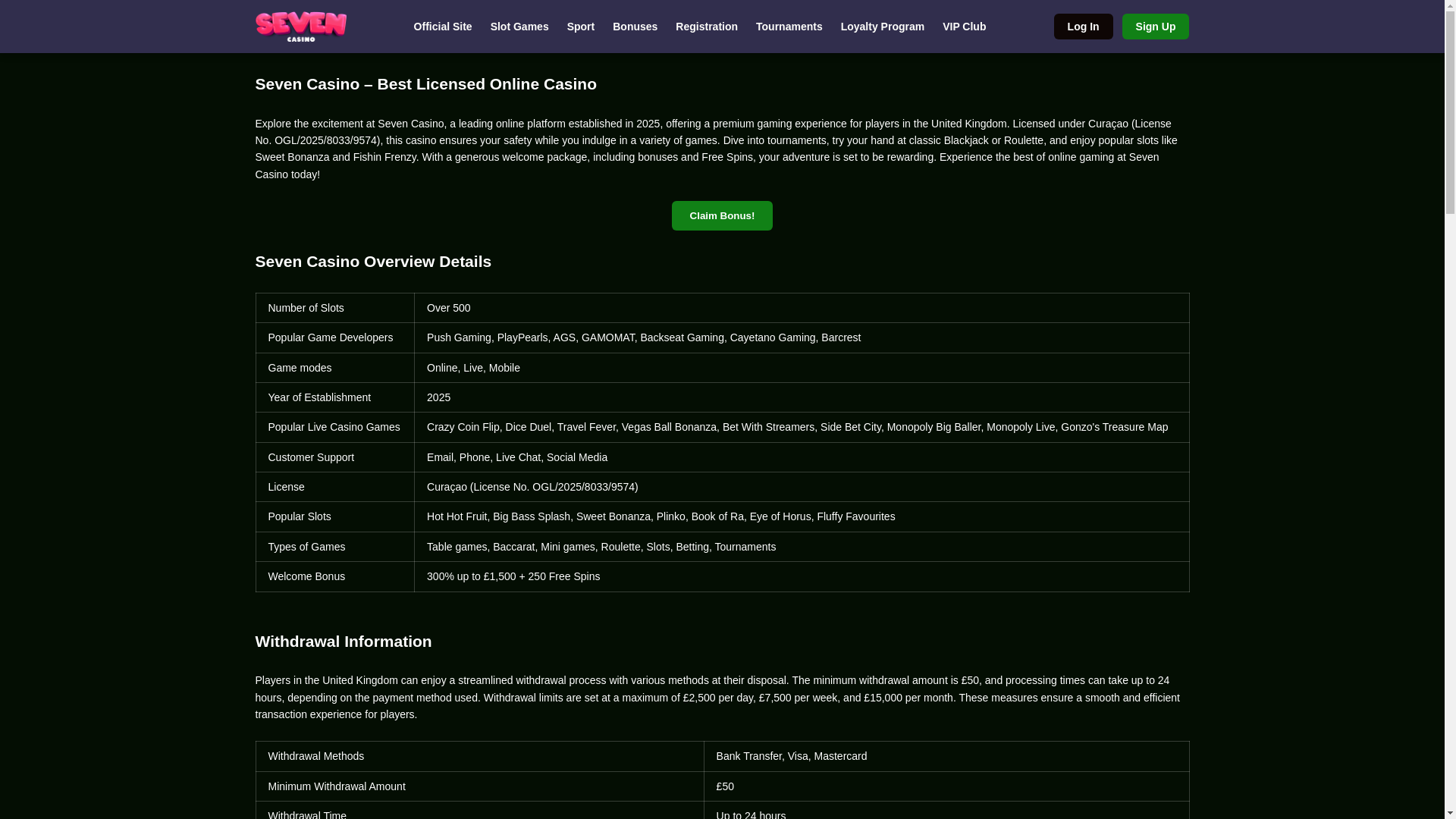Open the Official Site menu item
The image size is (1456, 819).
coord(443,27)
